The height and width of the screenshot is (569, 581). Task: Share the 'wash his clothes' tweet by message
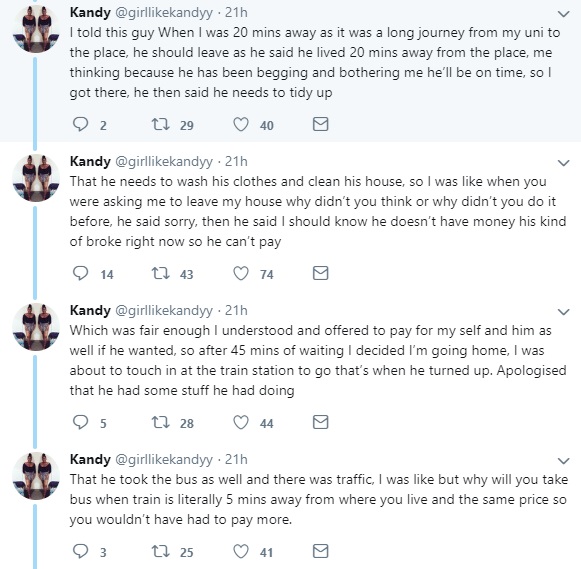(321, 273)
